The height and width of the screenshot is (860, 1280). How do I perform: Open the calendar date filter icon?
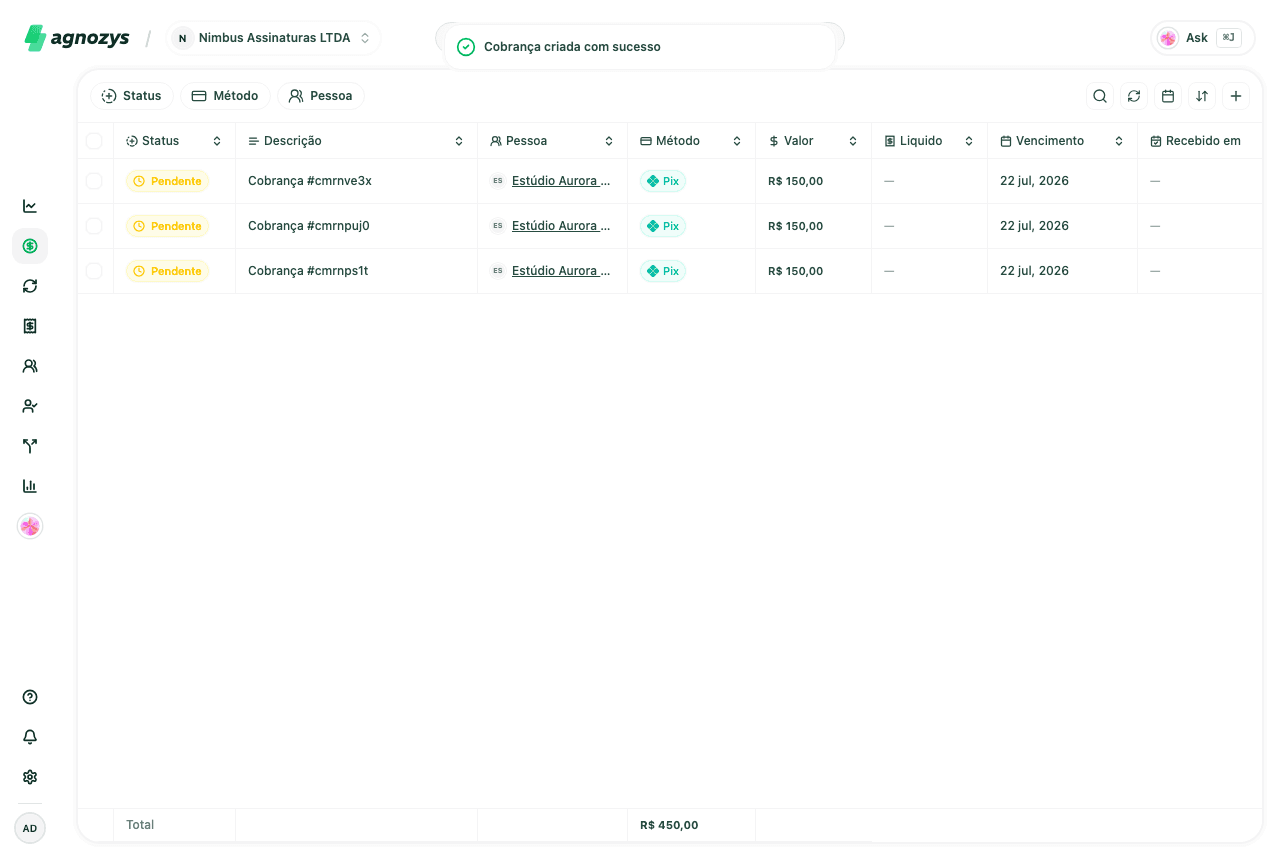pyautogui.click(x=1168, y=96)
